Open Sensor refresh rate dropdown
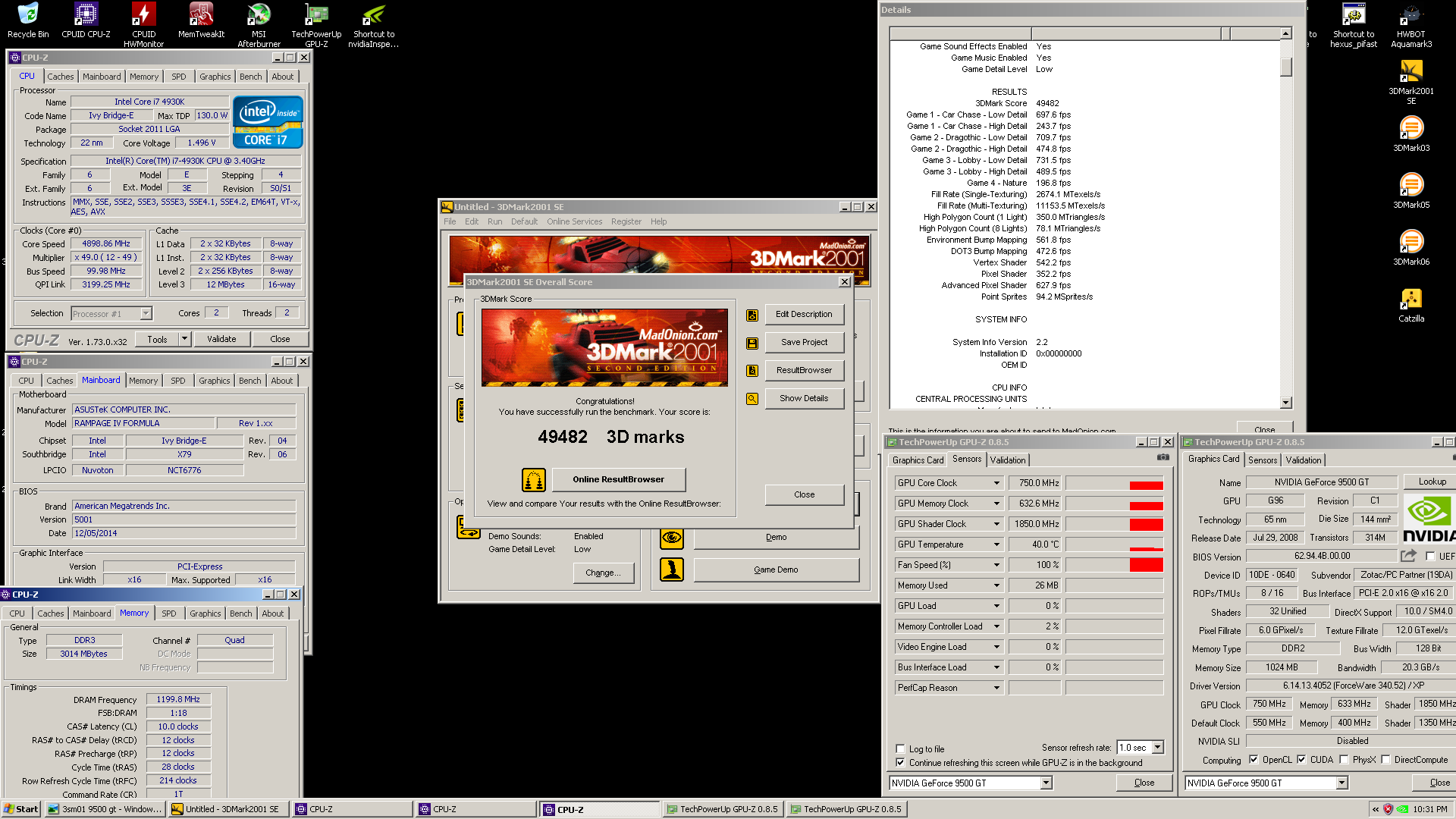Screen dimensions: 1456x819 [1157, 748]
